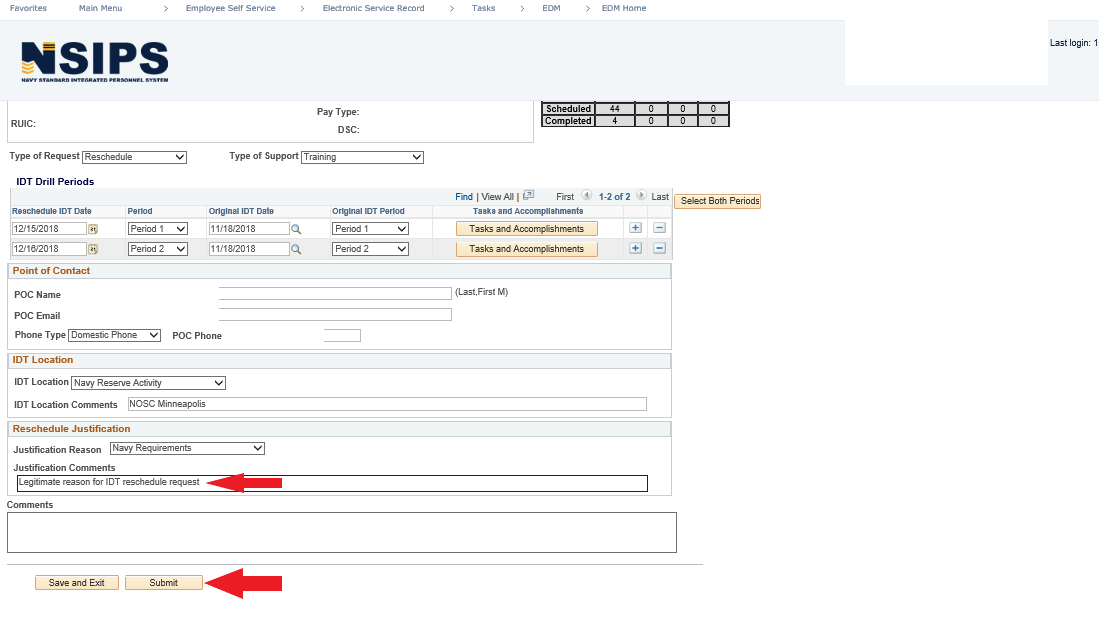Open the Phone Type dropdown
Viewport: 1099px width, 618px height.
(114, 335)
